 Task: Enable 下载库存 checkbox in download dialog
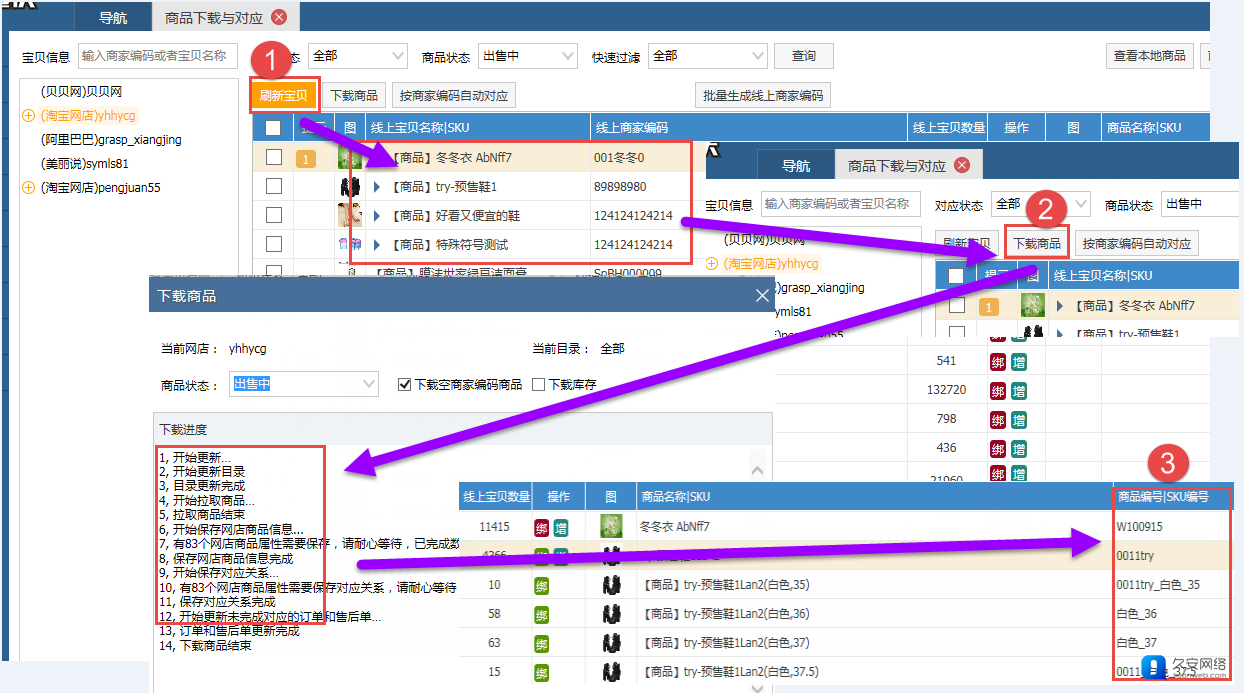pyautogui.click(x=538, y=384)
